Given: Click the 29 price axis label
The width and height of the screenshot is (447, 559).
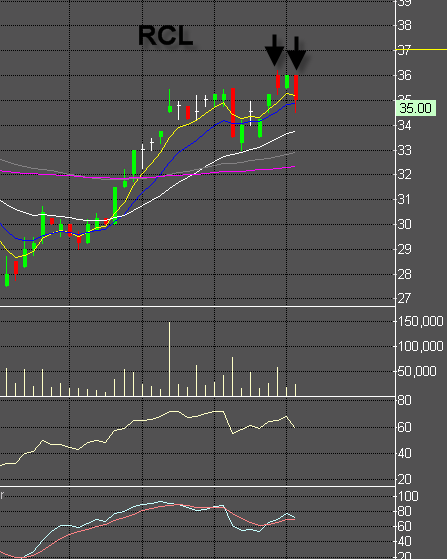Looking at the screenshot, I should [404, 249].
